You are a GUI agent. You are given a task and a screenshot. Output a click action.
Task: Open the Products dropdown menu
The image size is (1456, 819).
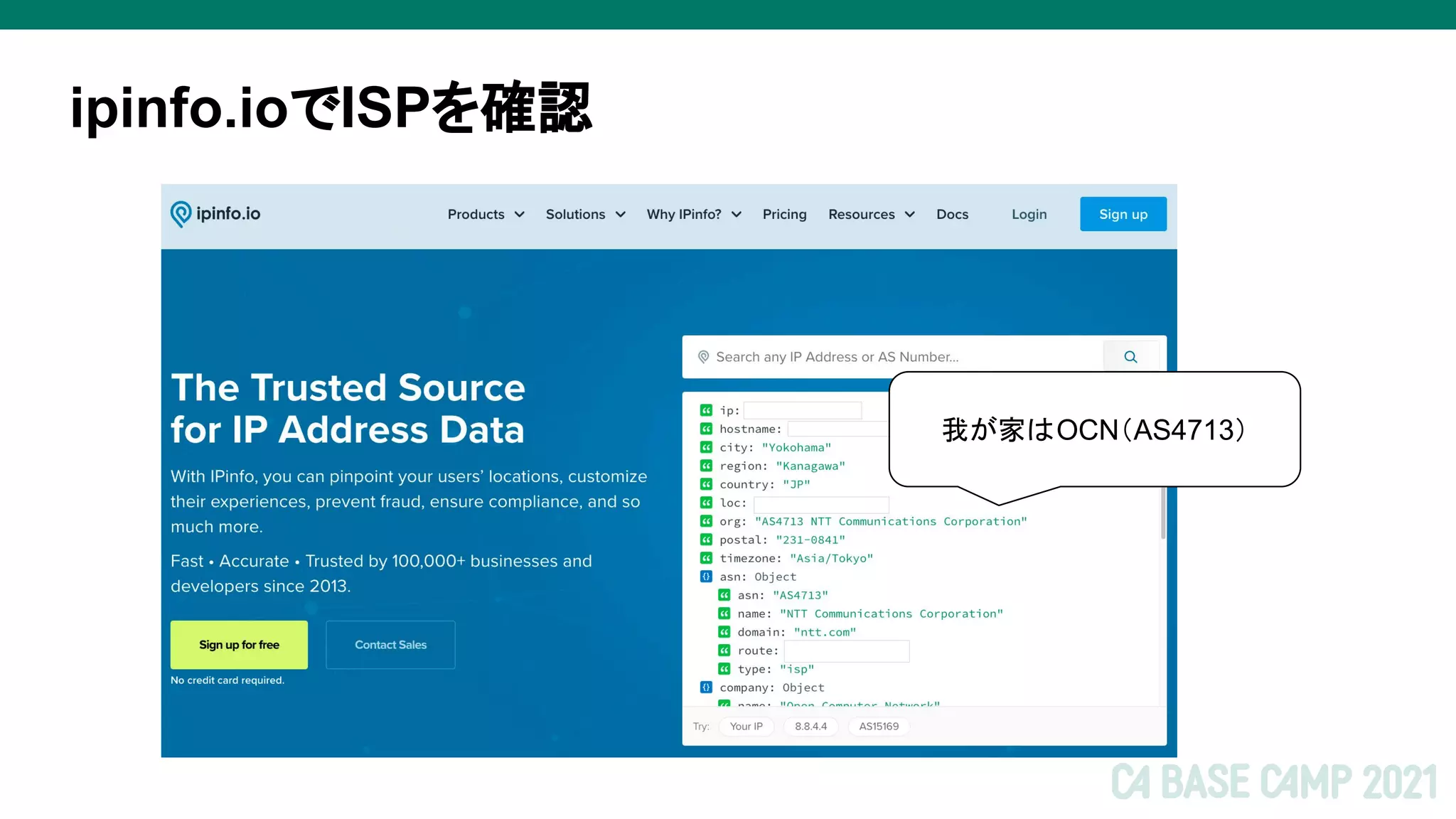(486, 214)
